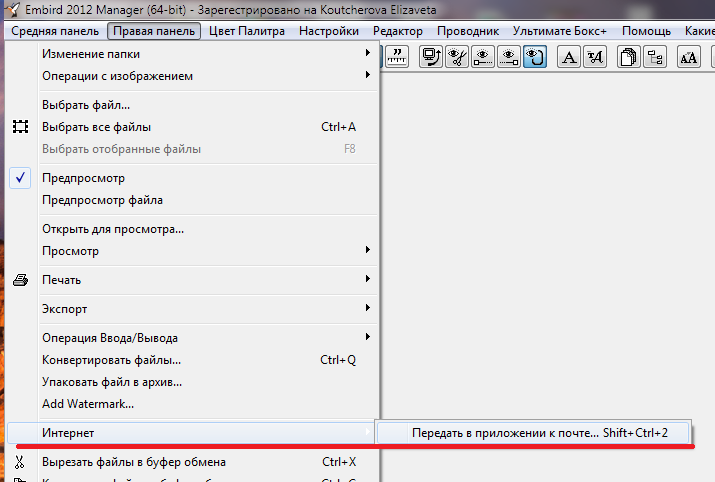Choose Конвертировать файлы... entry
This screenshot has height=482, width=715.
click(192, 360)
